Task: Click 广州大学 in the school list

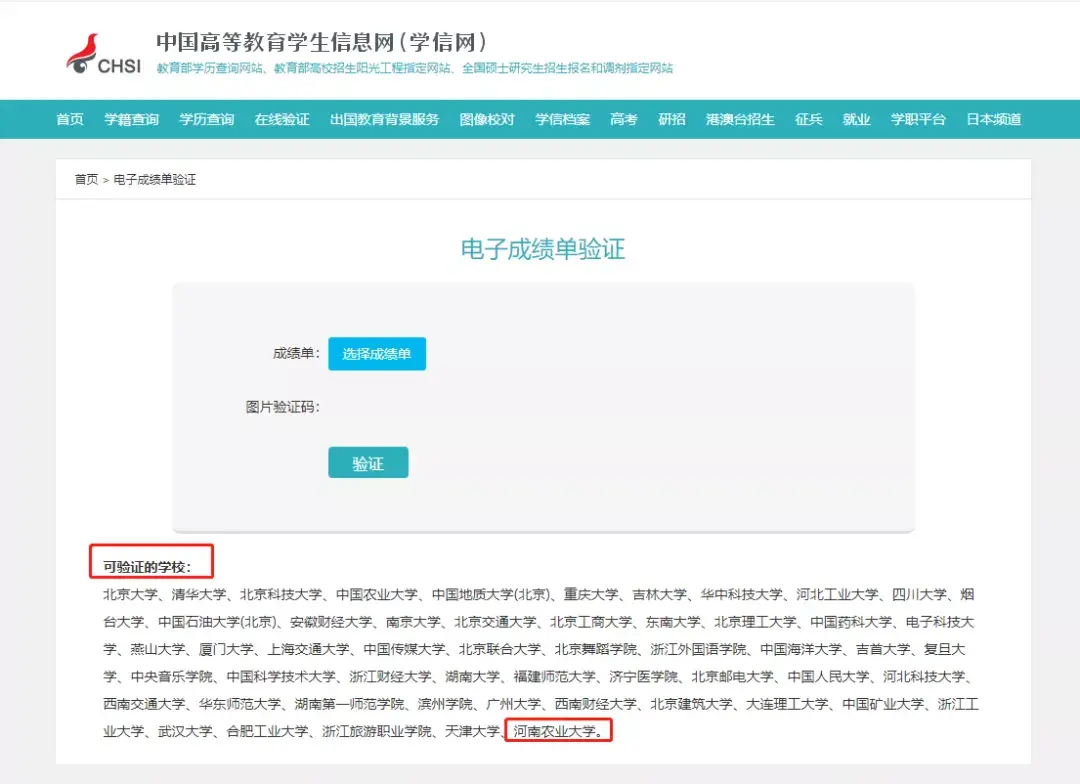Action: [x=514, y=704]
